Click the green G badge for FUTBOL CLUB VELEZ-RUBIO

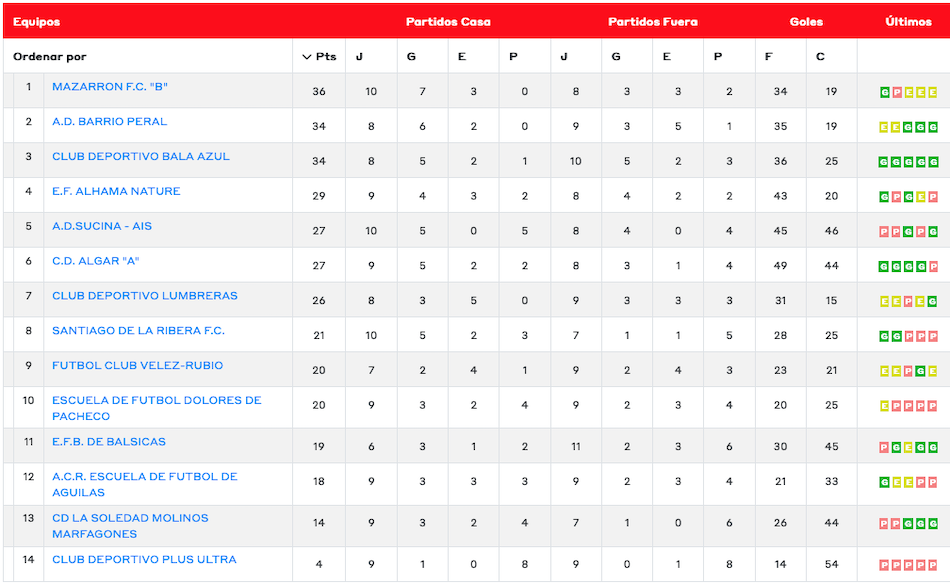point(921,371)
